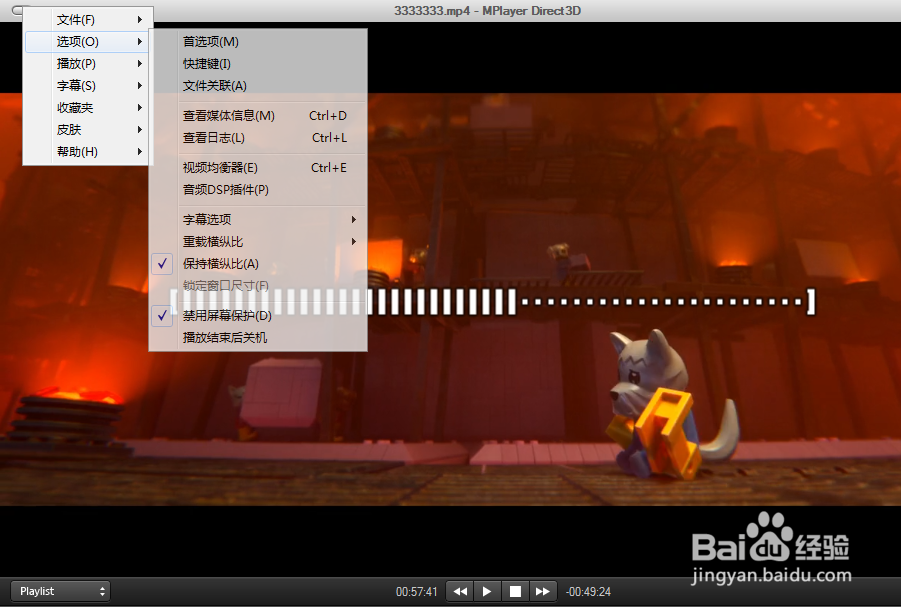Open the 选项(O) menu entry

coord(87,41)
